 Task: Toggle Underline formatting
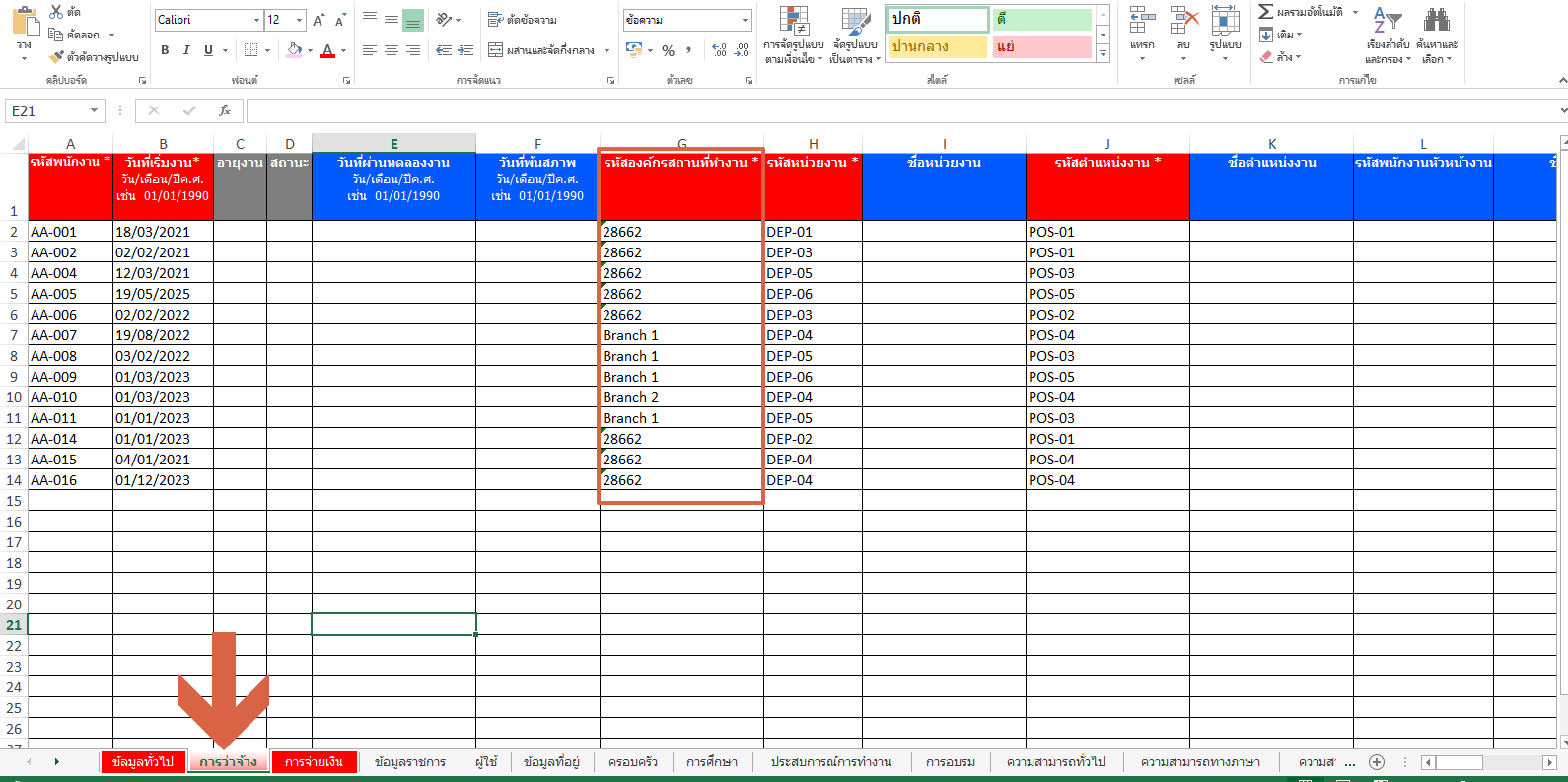(208, 50)
